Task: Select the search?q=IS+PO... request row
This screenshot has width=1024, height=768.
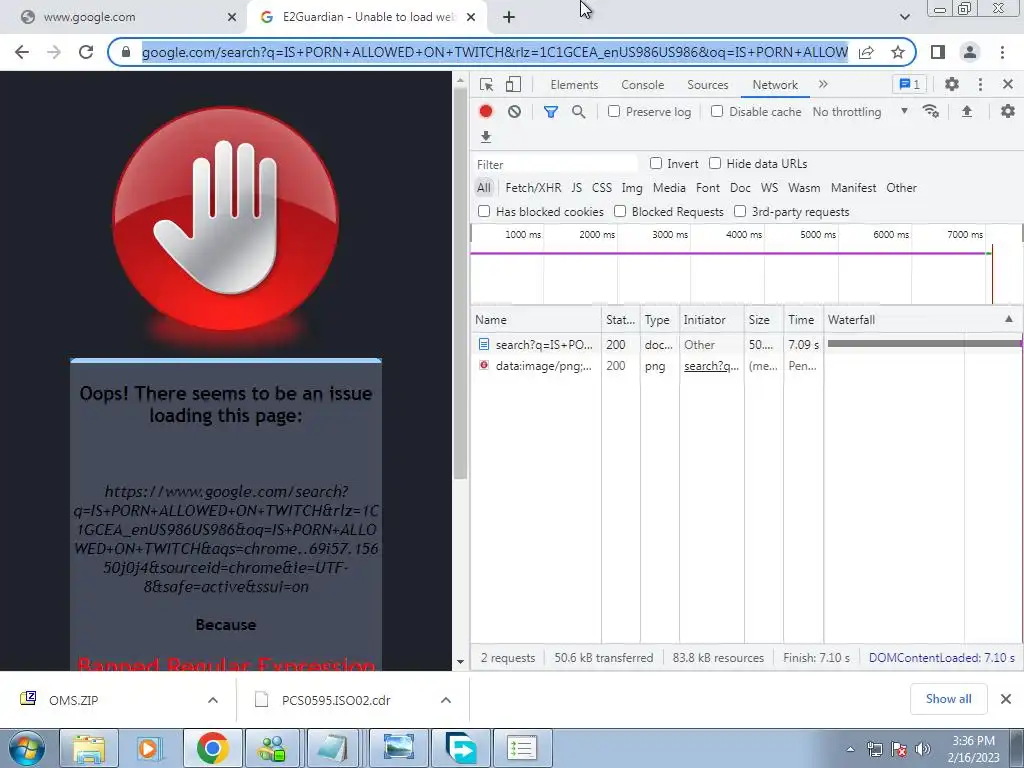Action: pyautogui.click(x=746, y=344)
